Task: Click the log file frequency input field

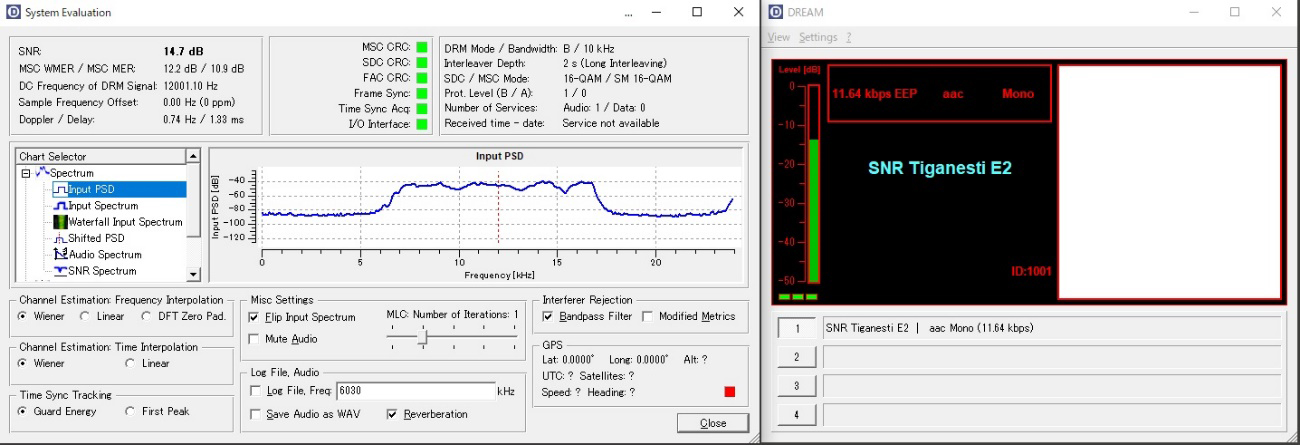Action: pyautogui.click(x=415, y=391)
